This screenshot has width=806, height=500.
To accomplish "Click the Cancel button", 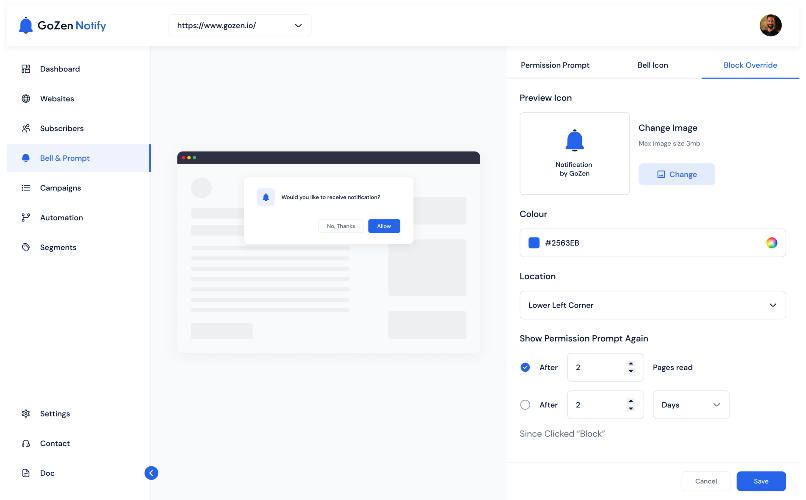I will point(706,482).
